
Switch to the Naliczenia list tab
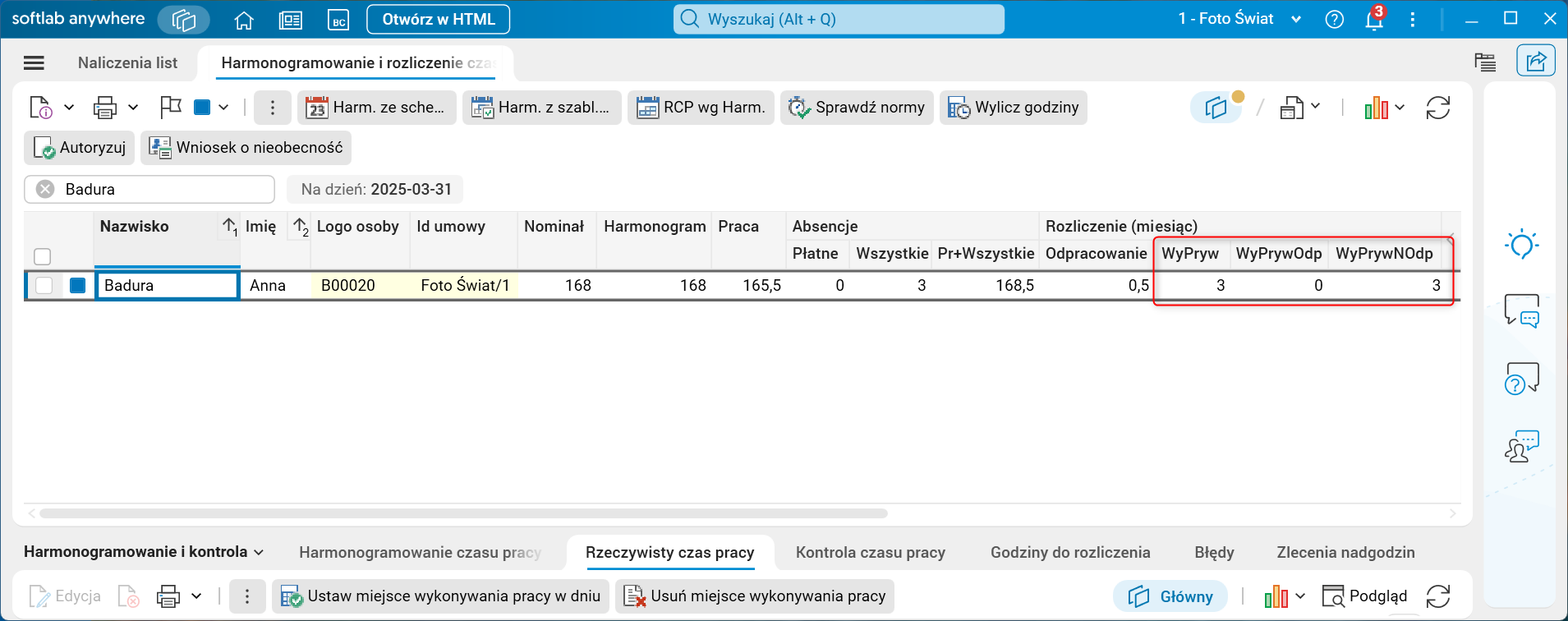127,63
